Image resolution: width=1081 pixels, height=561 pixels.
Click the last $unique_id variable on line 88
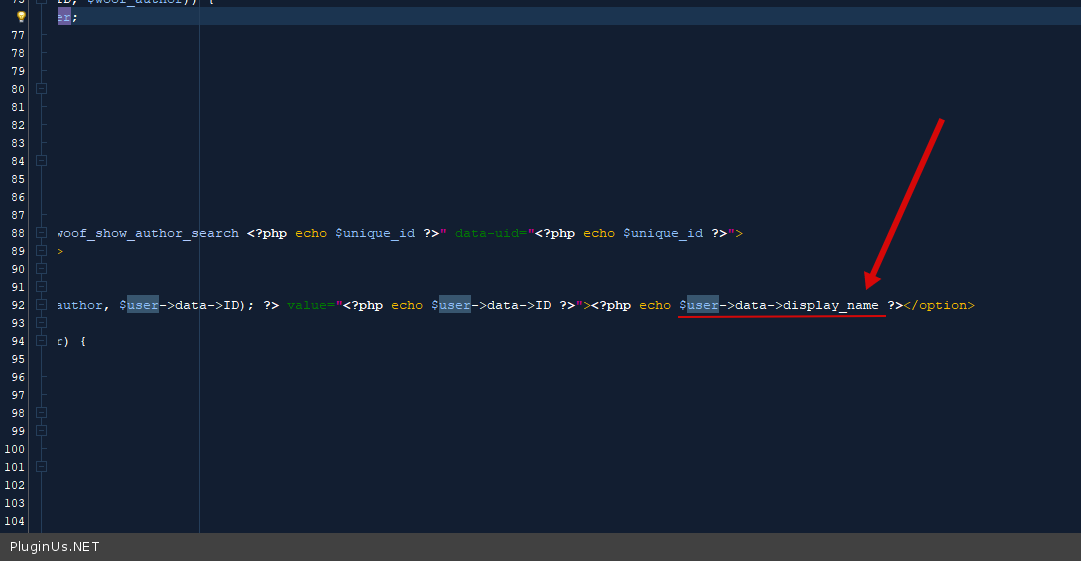coord(663,233)
